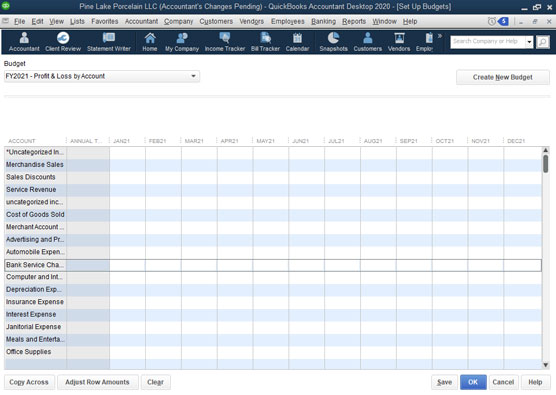
Task: Open the Banking menu
Action: coord(323,22)
